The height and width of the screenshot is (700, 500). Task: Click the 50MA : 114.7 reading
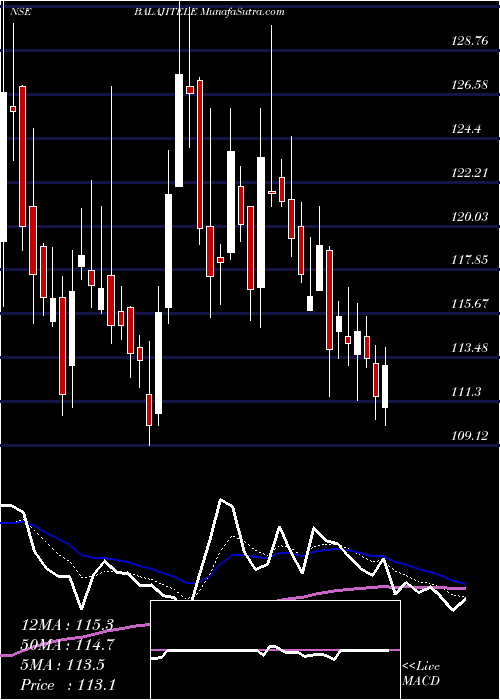(x=67, y=646)
